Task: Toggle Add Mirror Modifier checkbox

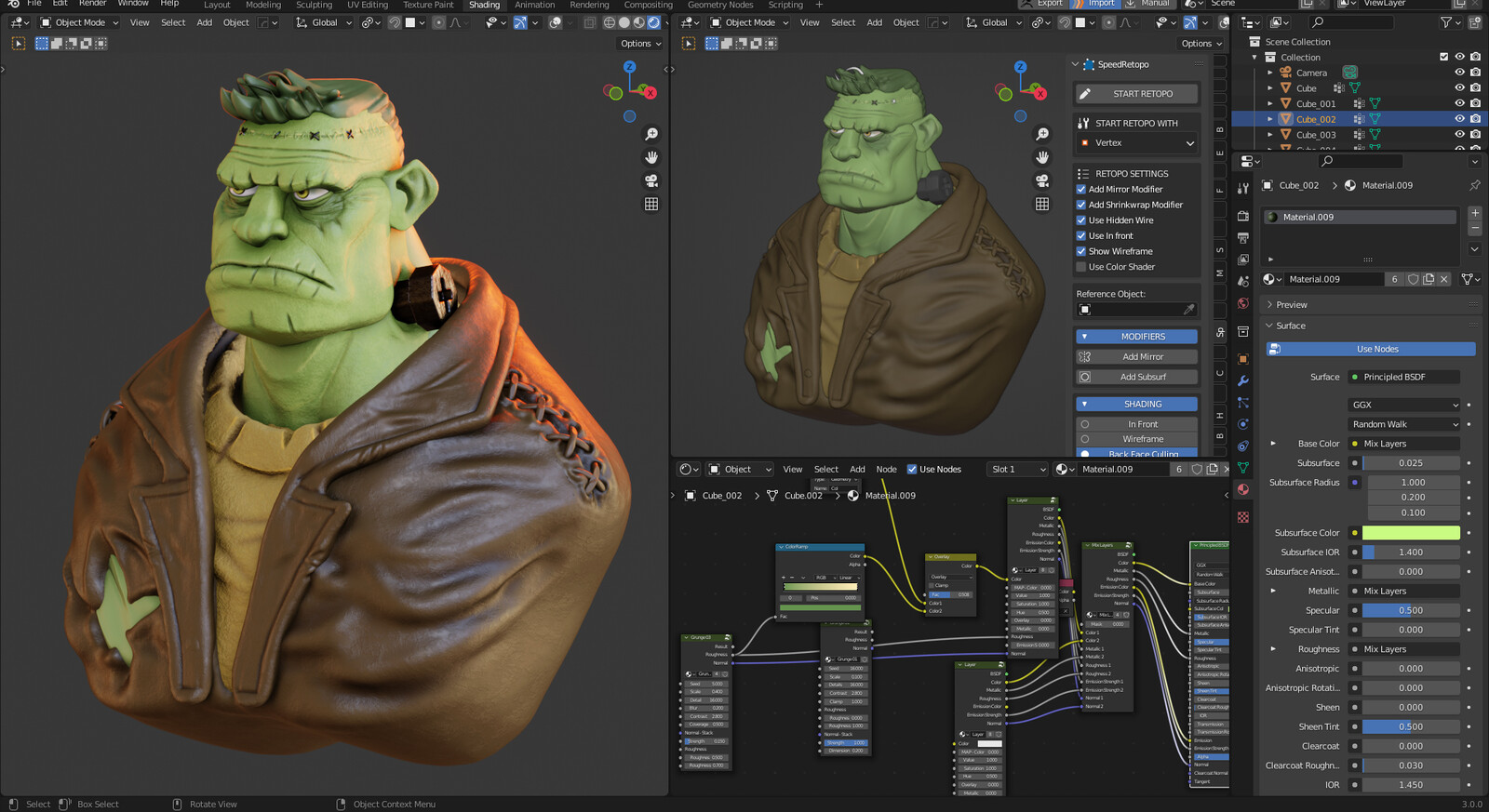Action: (x=1081, y=189)
